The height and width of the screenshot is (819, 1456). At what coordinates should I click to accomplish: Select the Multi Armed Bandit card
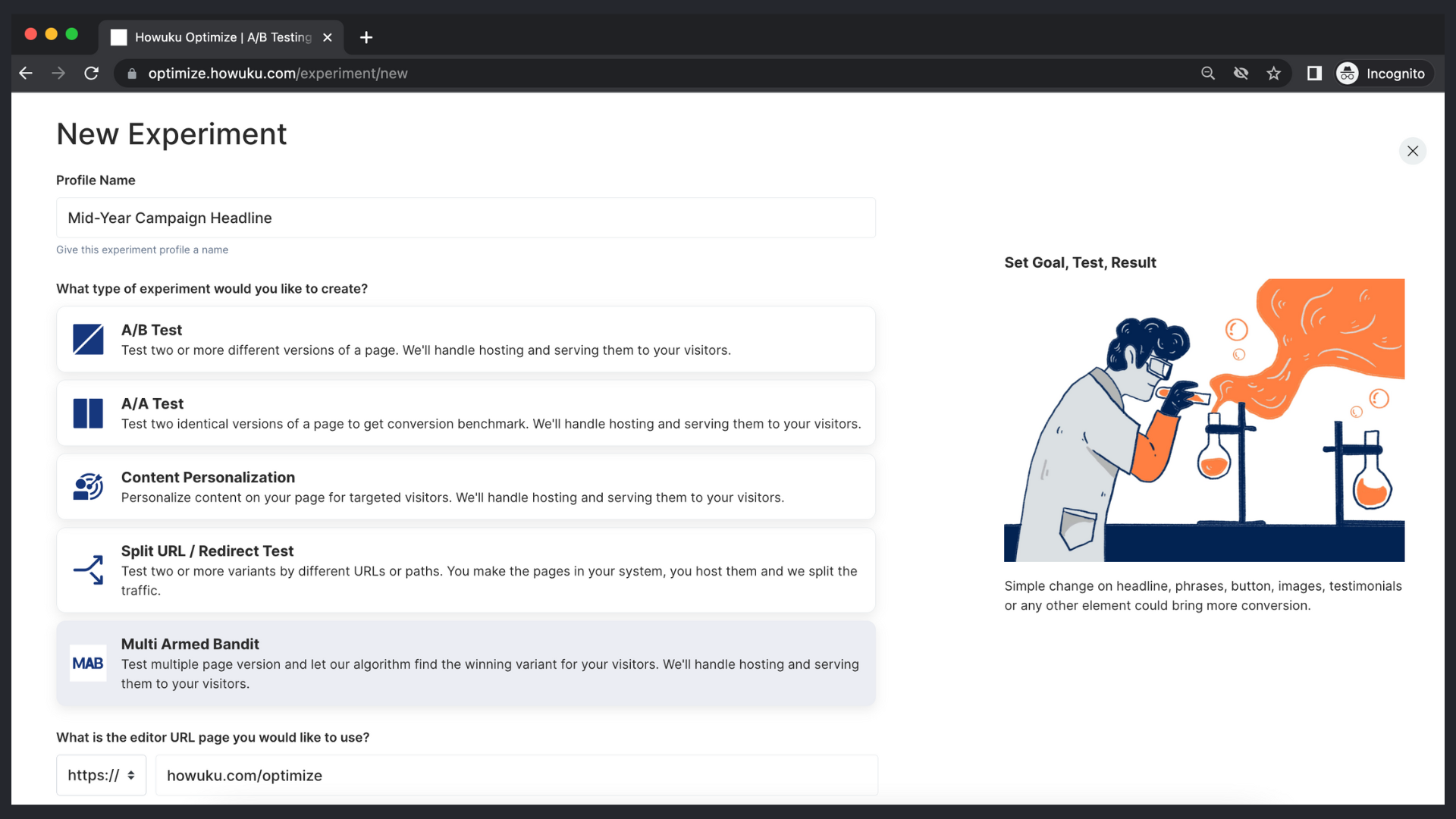[466, 664]
